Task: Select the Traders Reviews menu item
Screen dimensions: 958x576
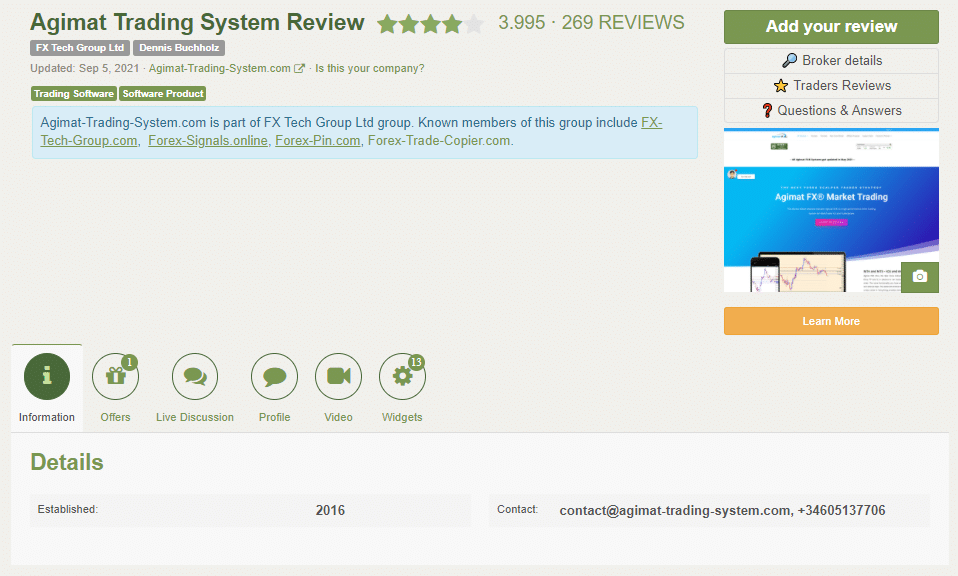Action: click(x=831, y=85)
